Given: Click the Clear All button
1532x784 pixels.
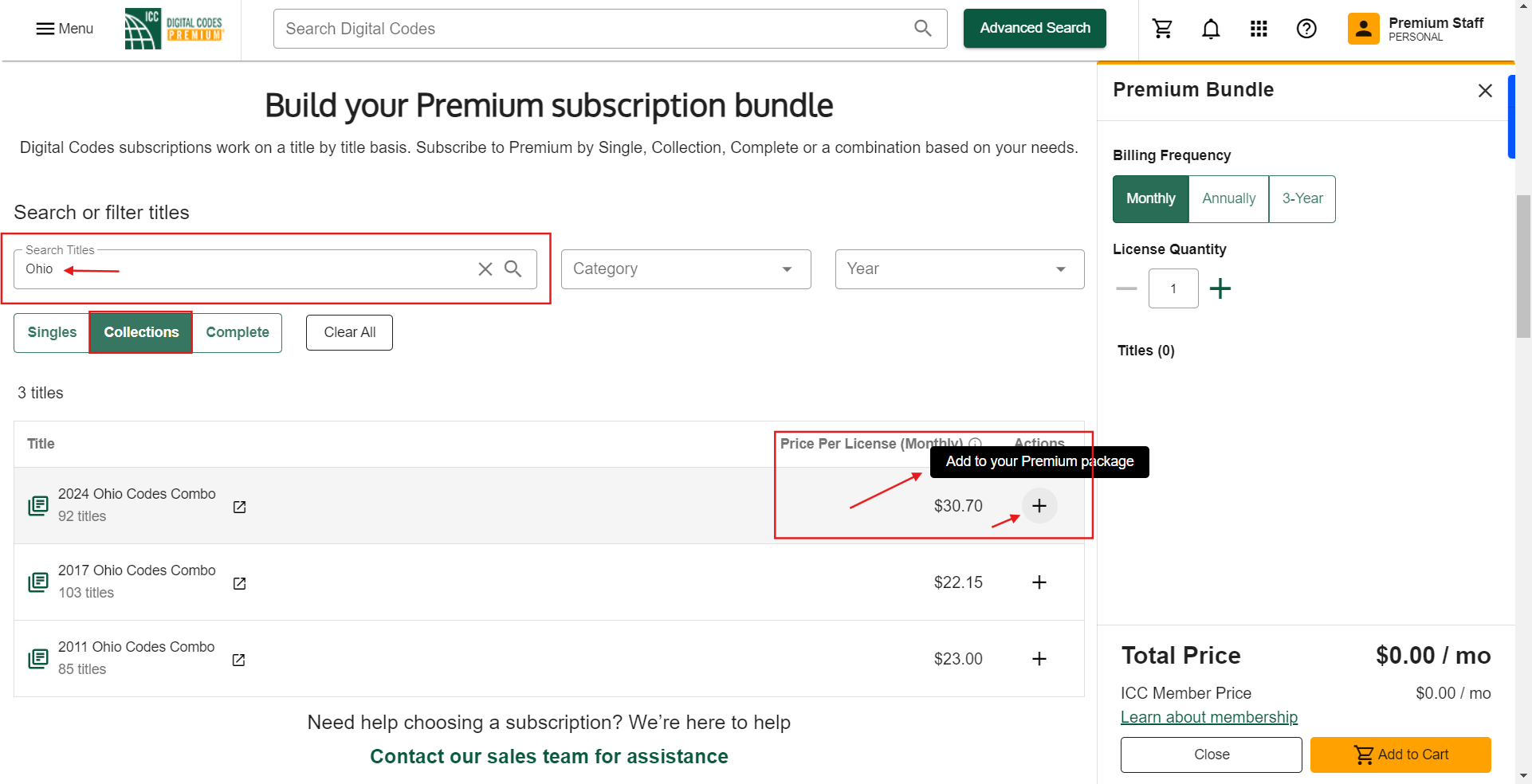Looking at the screenshot, I should (x=349, y=332).
